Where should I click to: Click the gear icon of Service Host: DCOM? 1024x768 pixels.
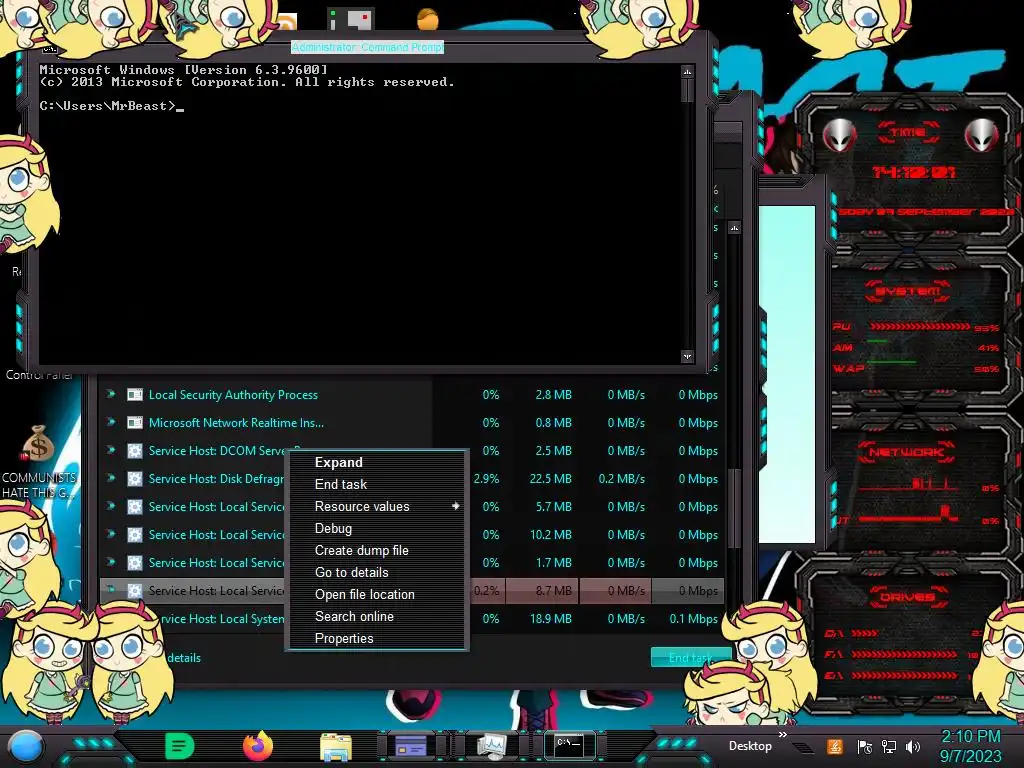point(135,451)
